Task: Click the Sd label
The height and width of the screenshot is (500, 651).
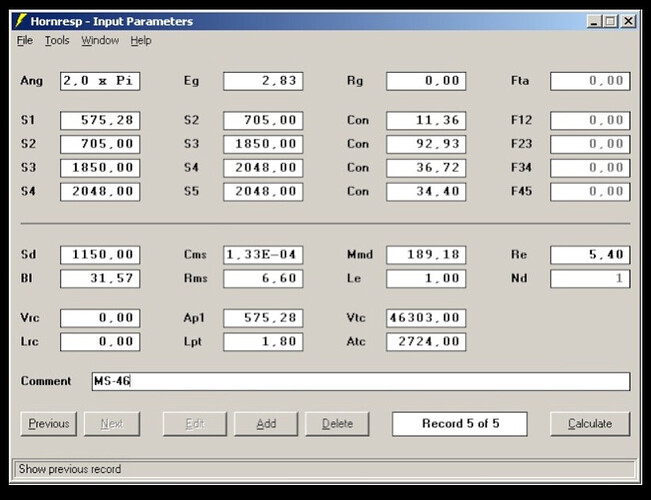Action: pos(28,255)
